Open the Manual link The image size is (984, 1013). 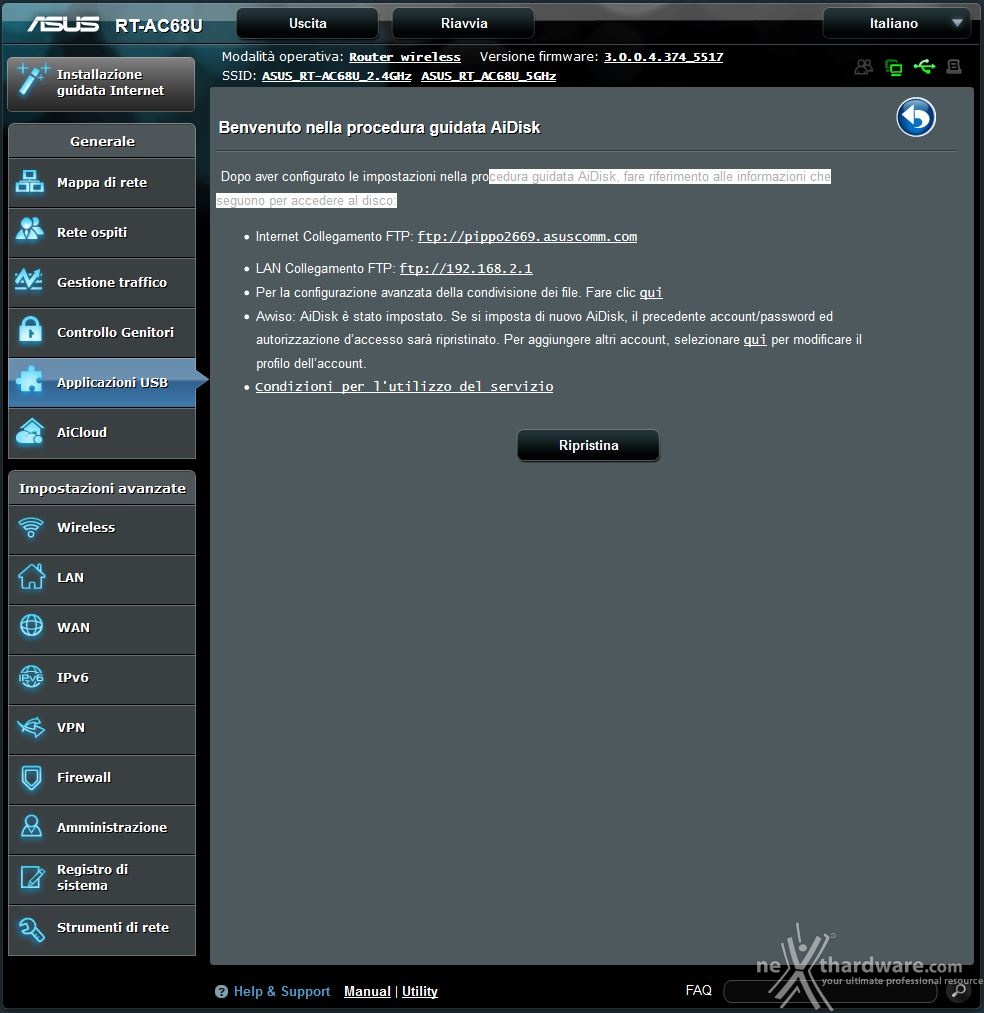pos(367,992)
